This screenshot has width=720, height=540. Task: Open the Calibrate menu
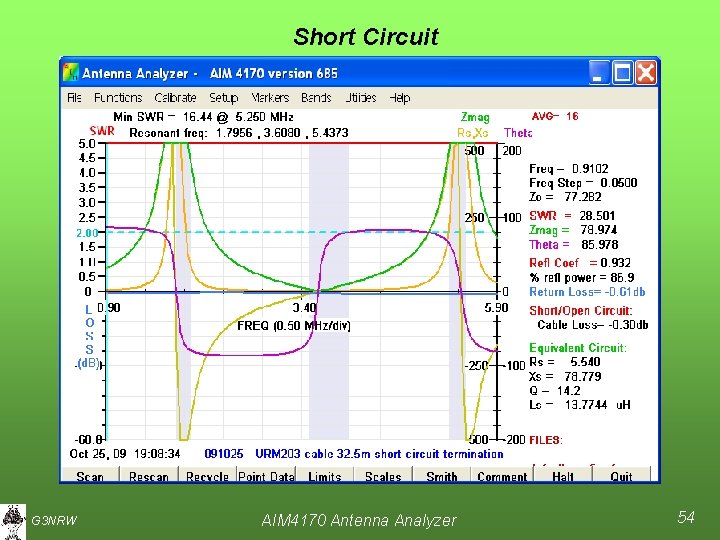[175, 98]
